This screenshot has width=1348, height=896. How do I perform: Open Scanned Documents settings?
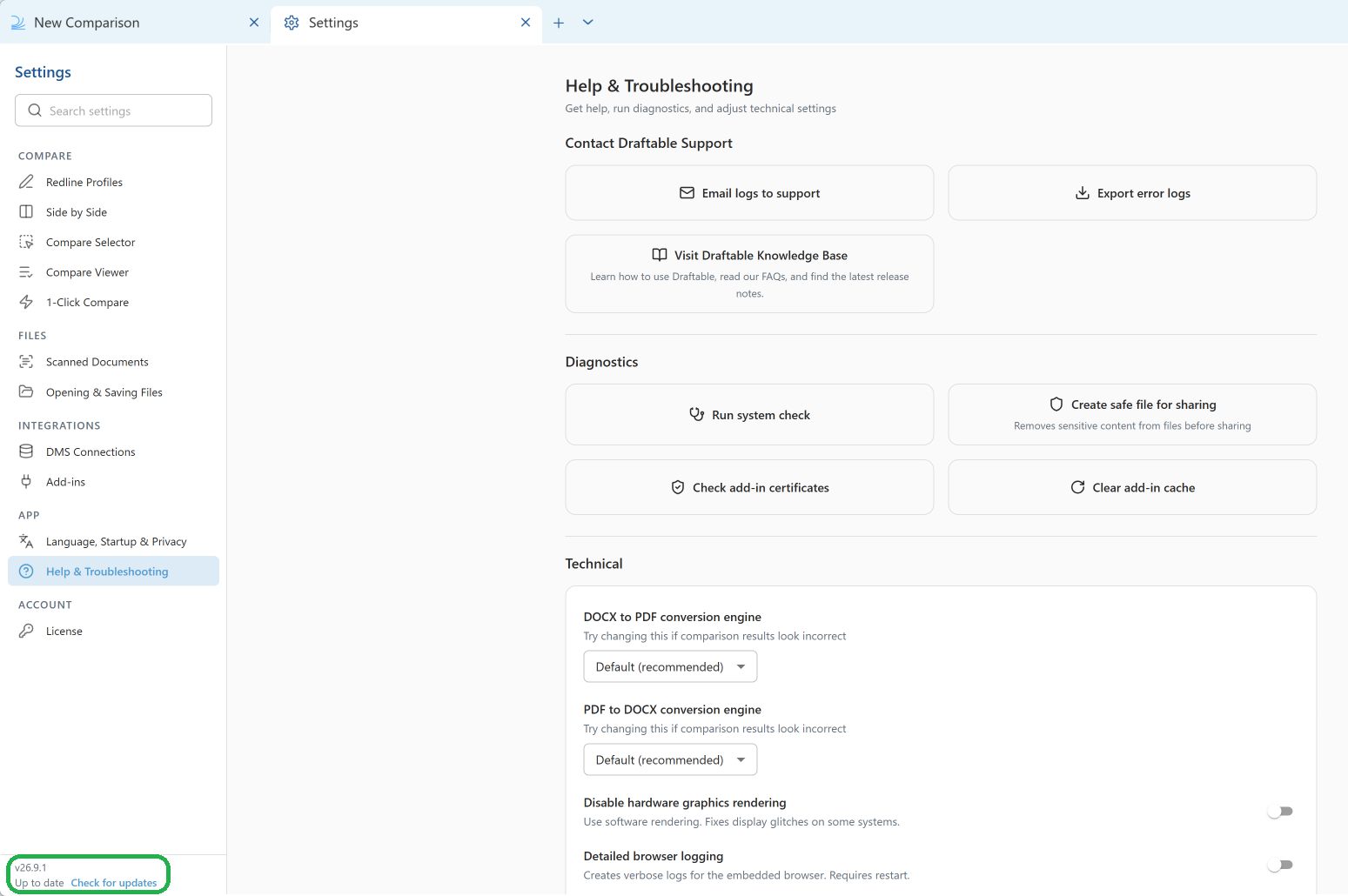(113, 362)
